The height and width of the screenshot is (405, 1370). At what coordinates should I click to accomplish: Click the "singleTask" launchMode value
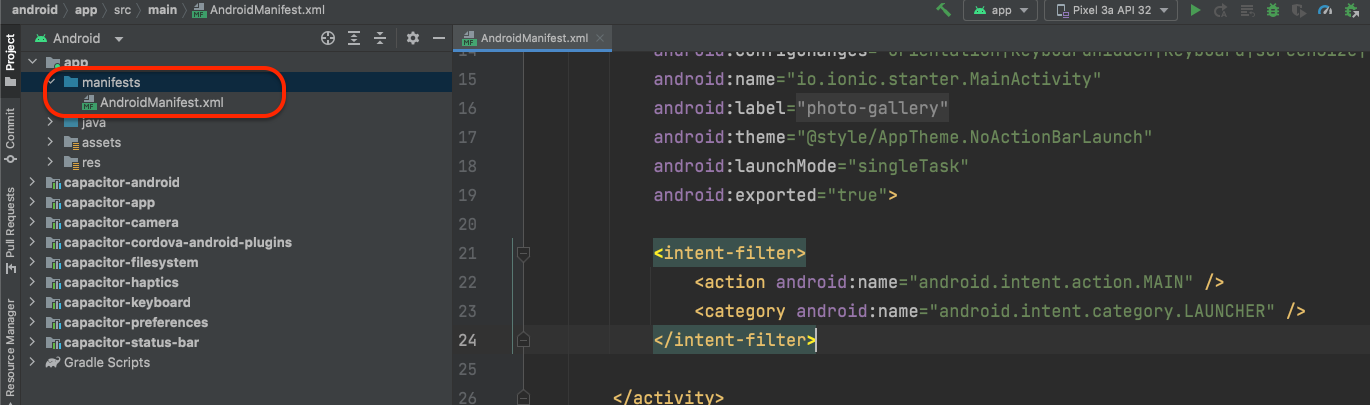pos(910,166)
